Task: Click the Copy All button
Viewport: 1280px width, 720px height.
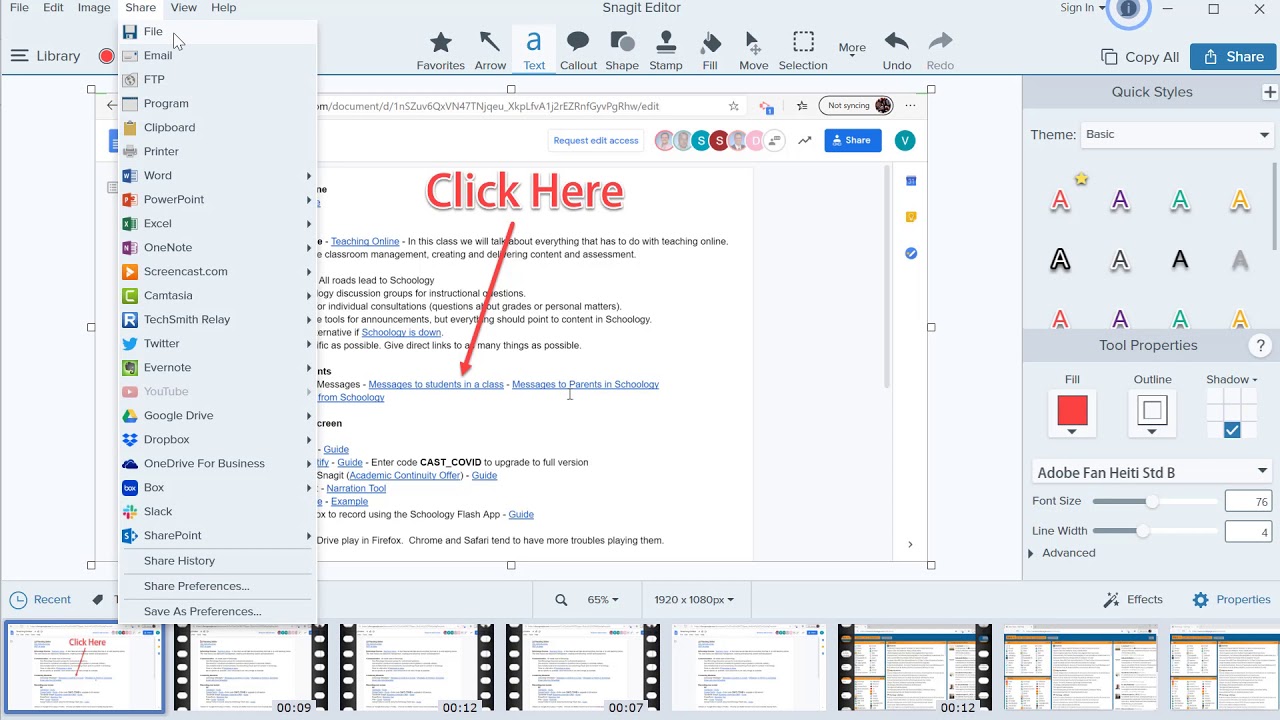Action: [x=1140, y=57]
